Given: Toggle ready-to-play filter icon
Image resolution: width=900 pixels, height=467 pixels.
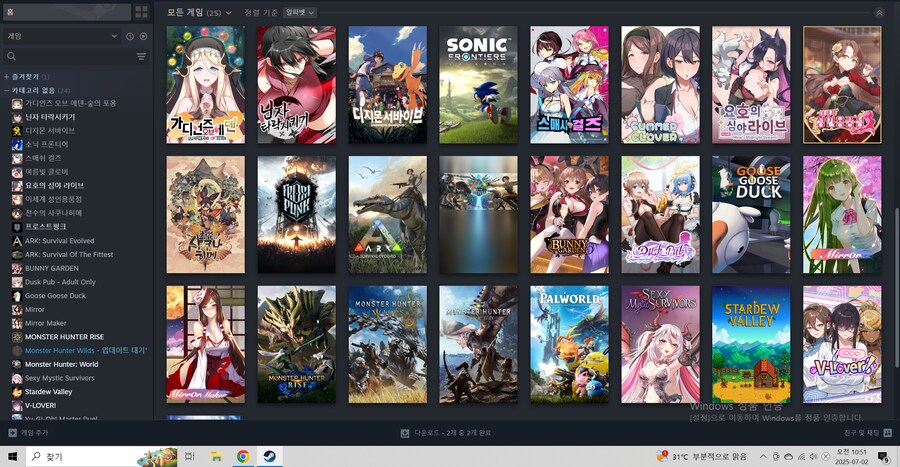Looking at the screenshot, I should 143,36.
